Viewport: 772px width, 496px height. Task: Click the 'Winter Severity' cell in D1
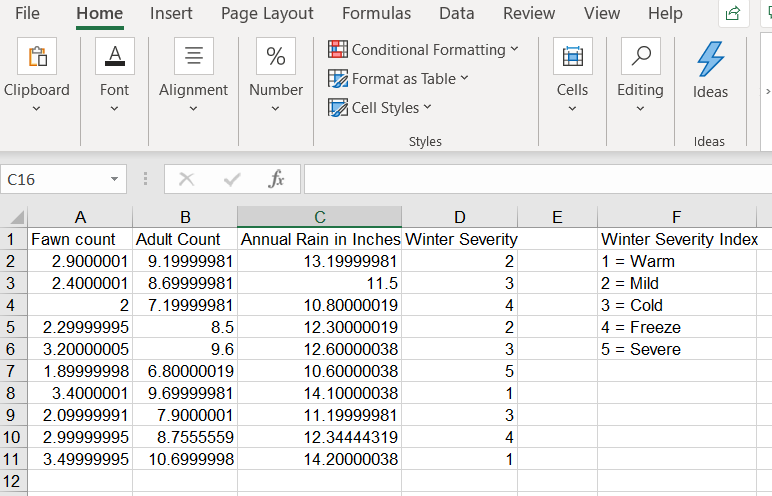point(459,239)
